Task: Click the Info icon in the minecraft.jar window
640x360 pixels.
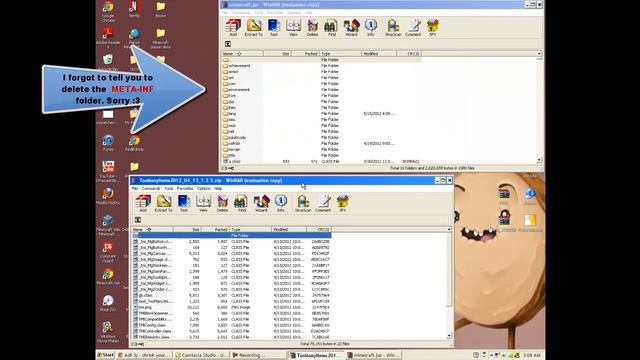Action: (370, 28)
